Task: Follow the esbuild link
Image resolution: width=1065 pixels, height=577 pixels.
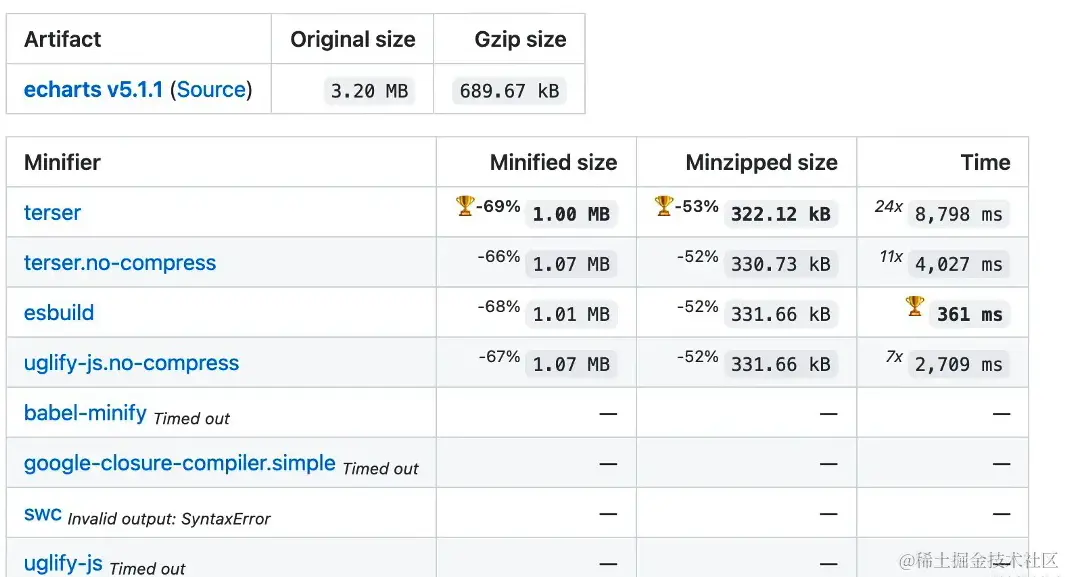Action: [59, 313]
